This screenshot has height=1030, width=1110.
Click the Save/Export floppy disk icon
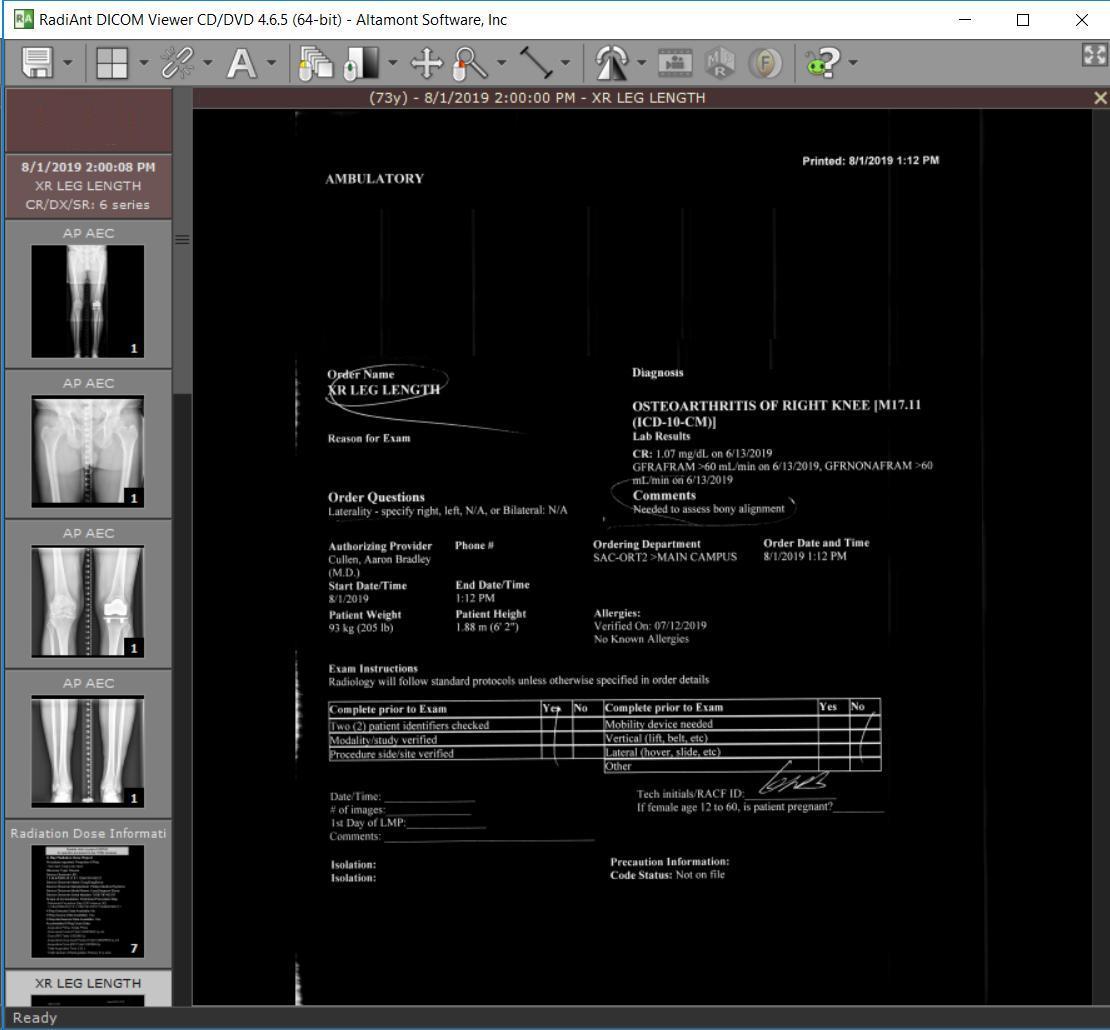coord(37,62)
